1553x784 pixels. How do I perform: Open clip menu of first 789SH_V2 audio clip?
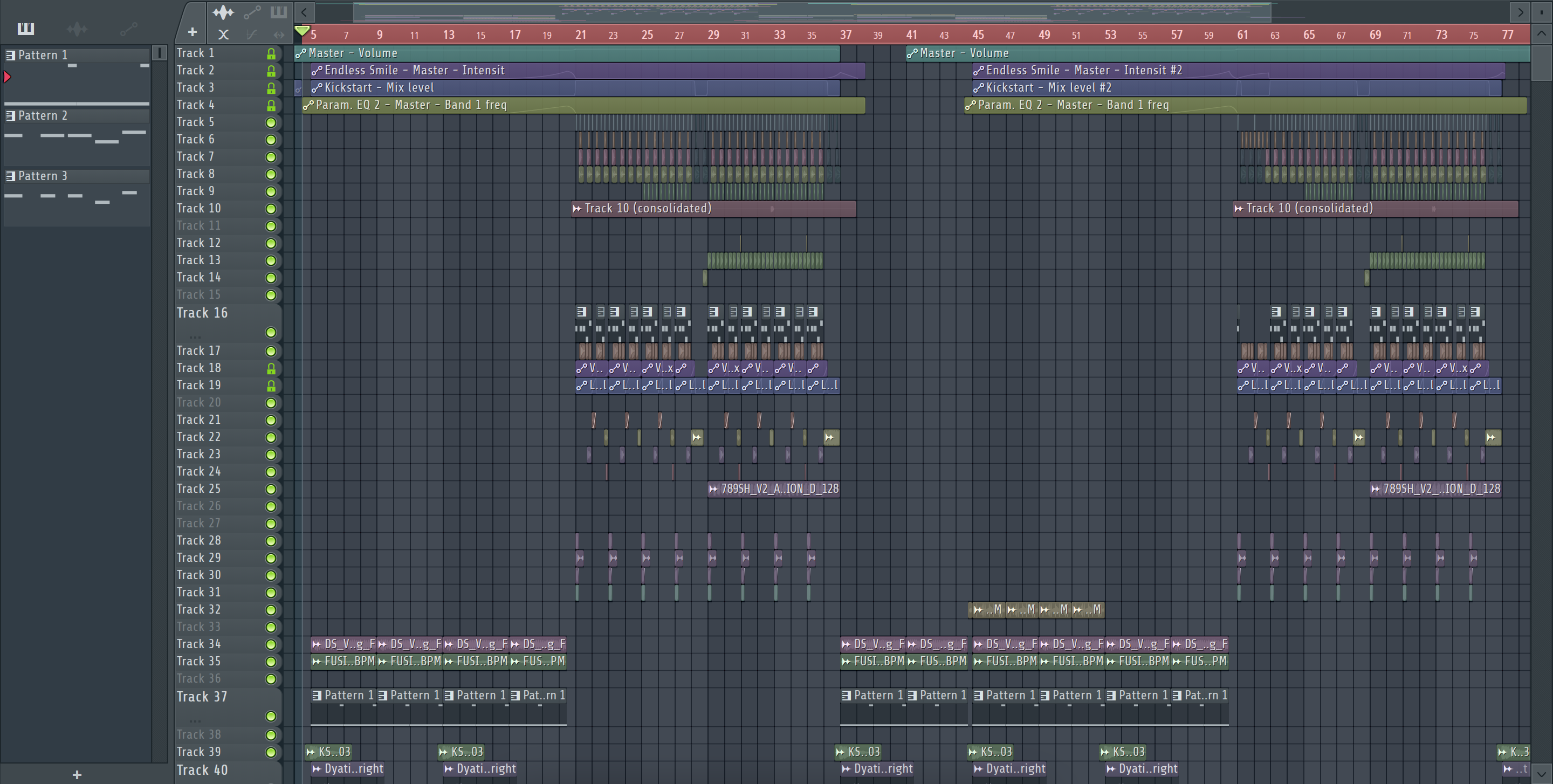point(713,489)
